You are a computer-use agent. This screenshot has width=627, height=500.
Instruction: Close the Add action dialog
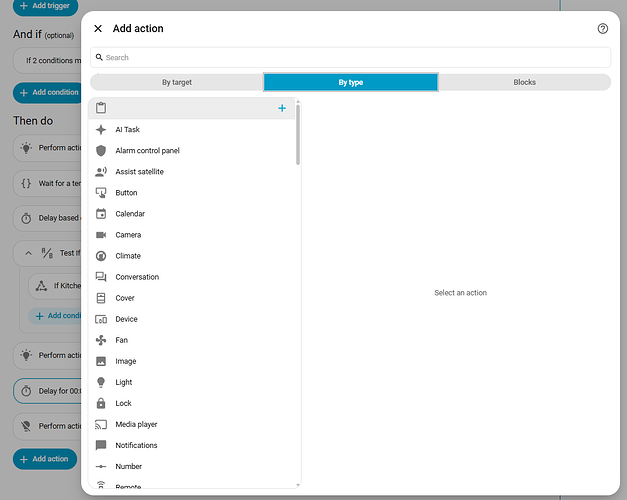[x=98, y=28]
